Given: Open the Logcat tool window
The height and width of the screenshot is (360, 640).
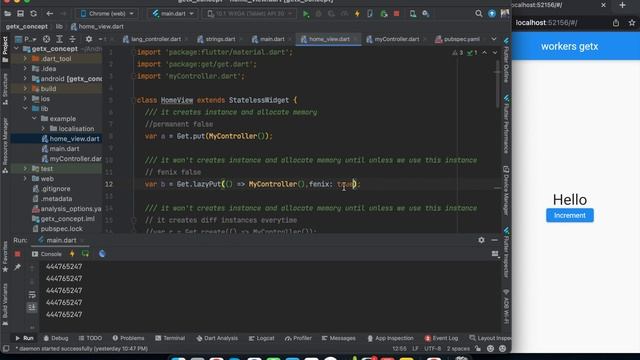Looking at the screenshot, I should (x=262, y=338).
